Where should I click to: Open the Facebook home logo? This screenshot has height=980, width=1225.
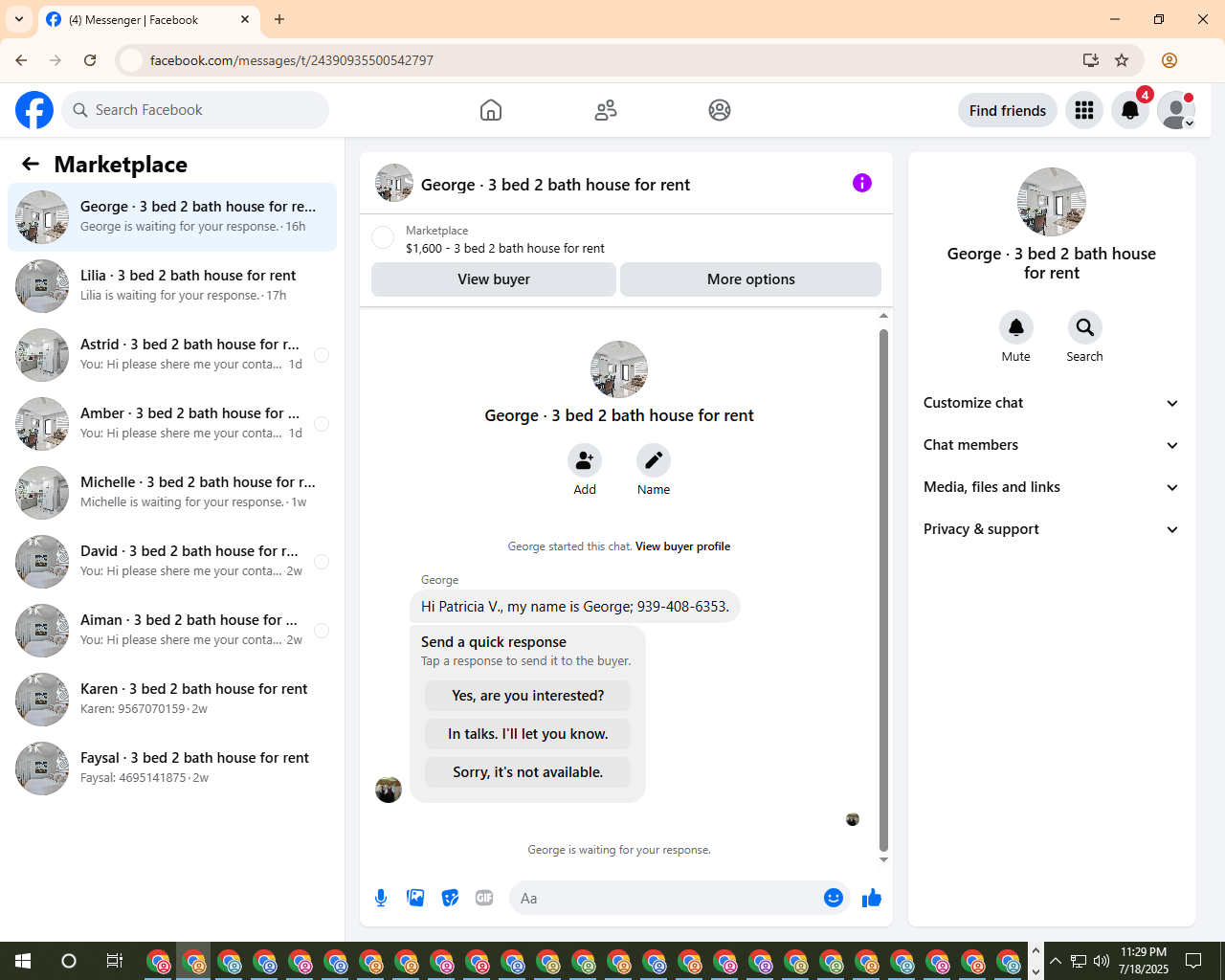34,110
